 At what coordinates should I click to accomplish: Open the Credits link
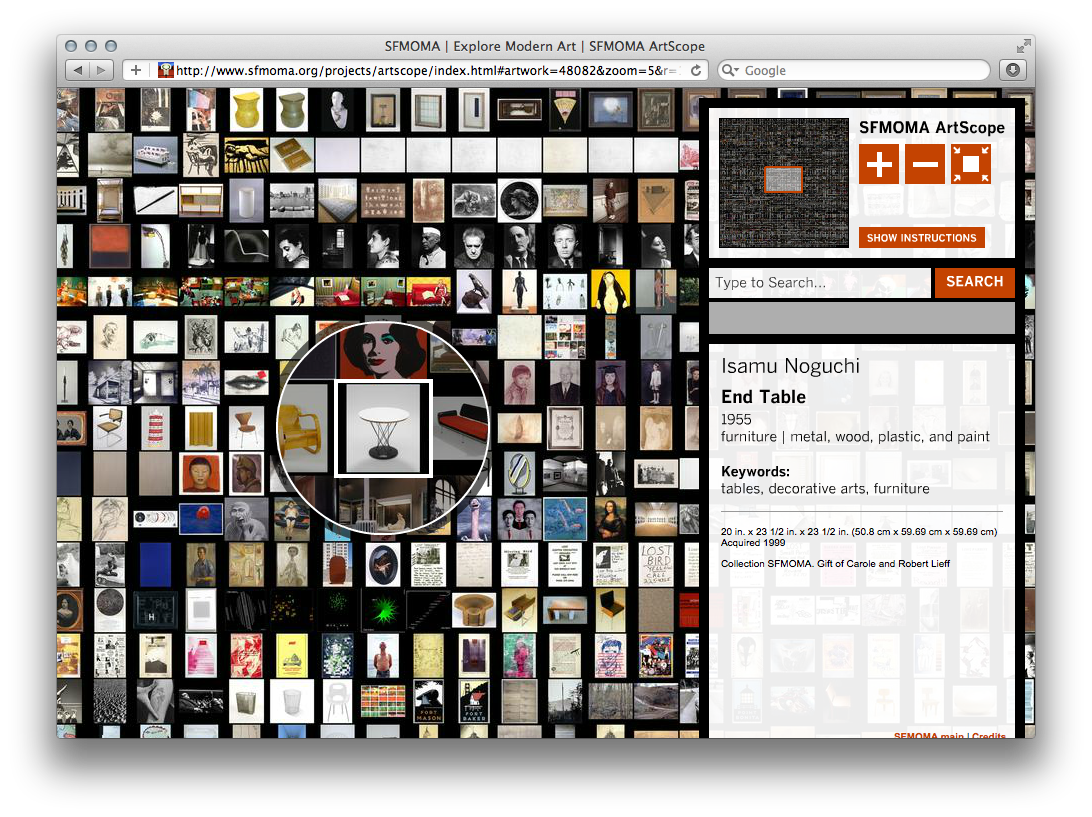pyautogui.click(x=987, y=736)
